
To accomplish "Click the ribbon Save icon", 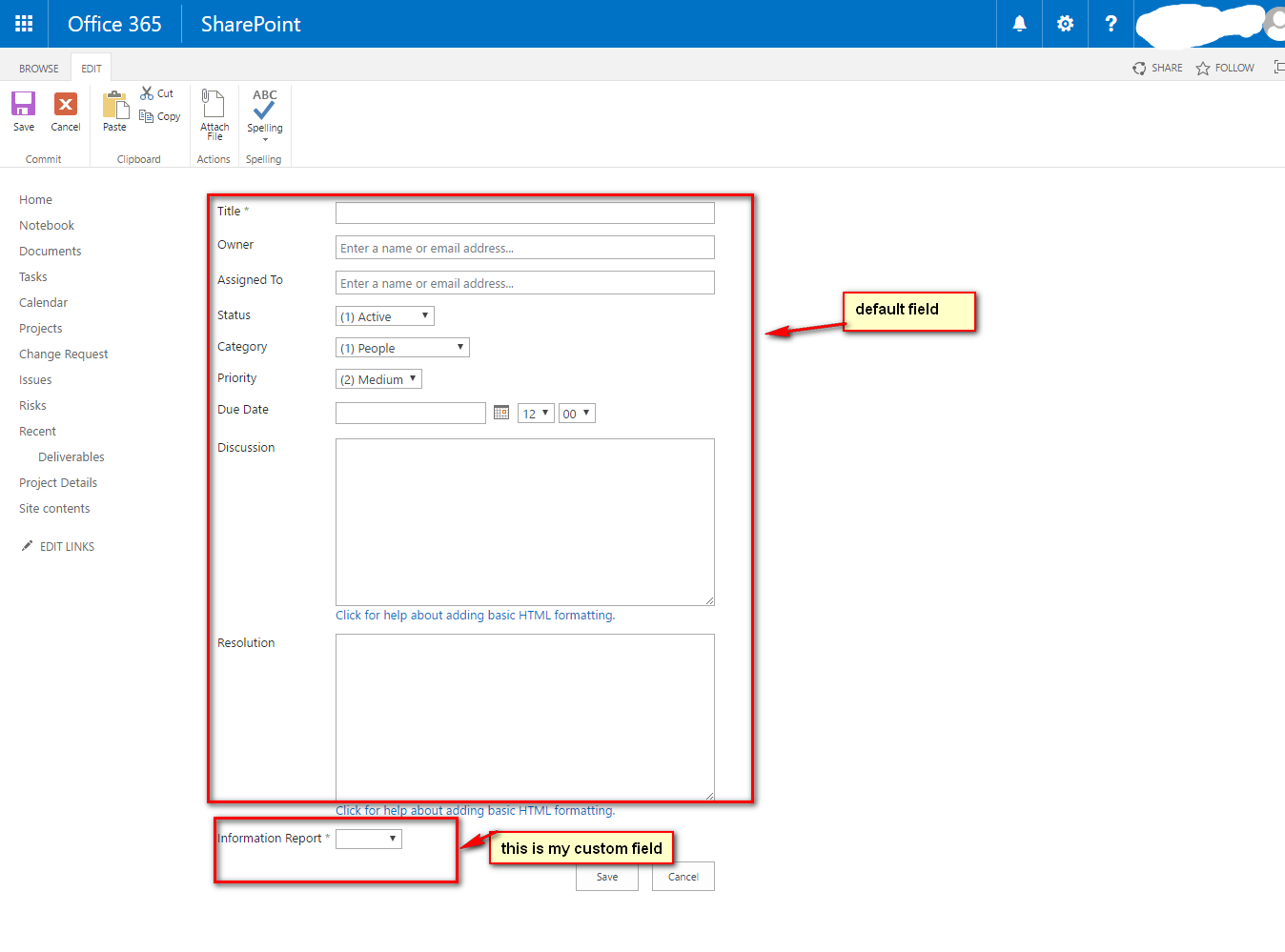I will 24,104.
